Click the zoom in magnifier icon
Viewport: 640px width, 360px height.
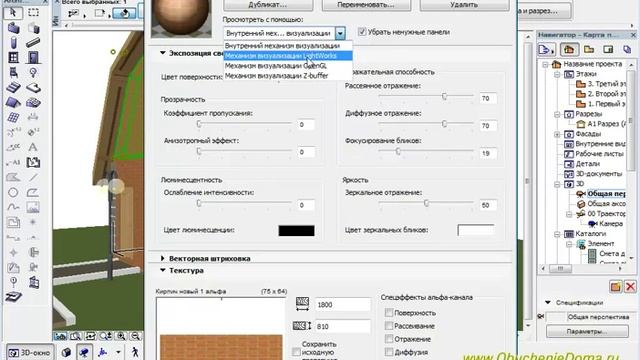[x=121, y=336]
